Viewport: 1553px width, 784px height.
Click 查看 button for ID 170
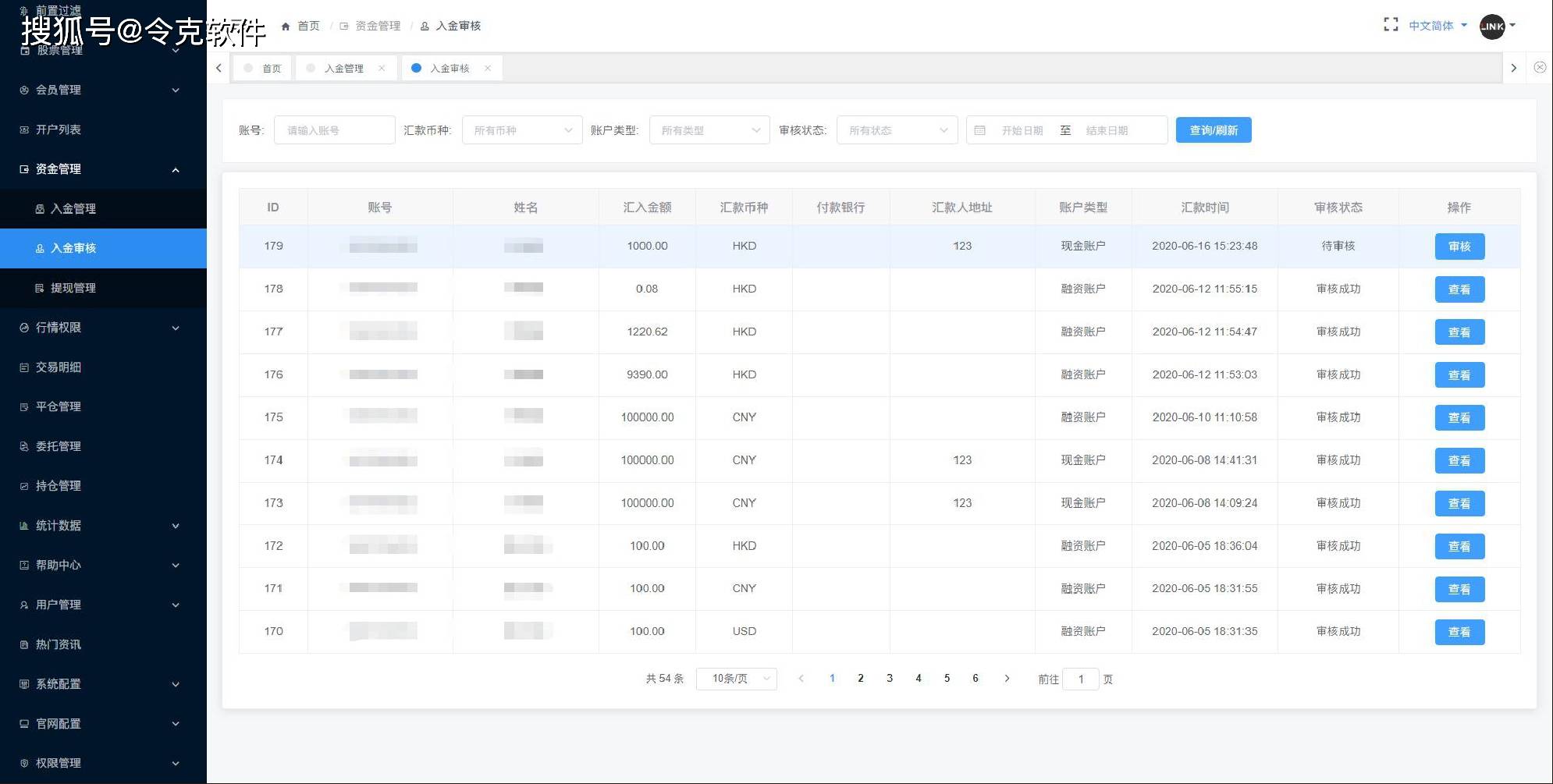coord(1459,632)
